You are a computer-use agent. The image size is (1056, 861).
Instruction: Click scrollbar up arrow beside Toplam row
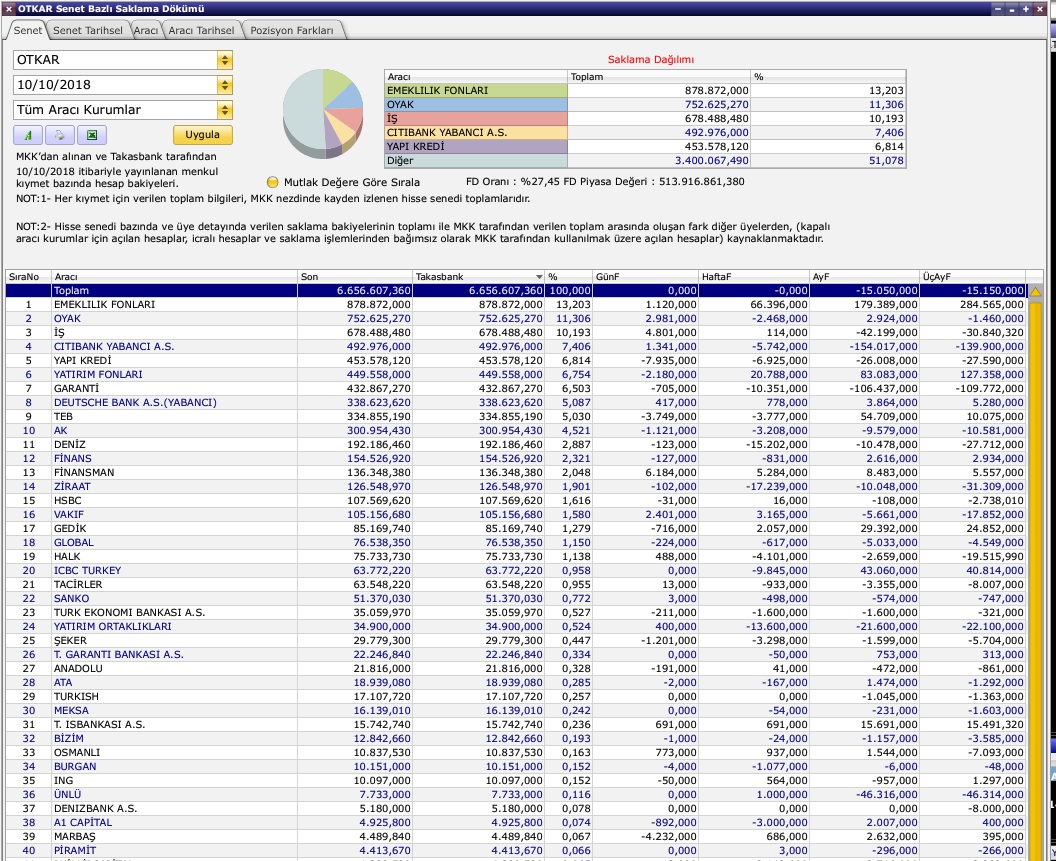pos(1035,292)
